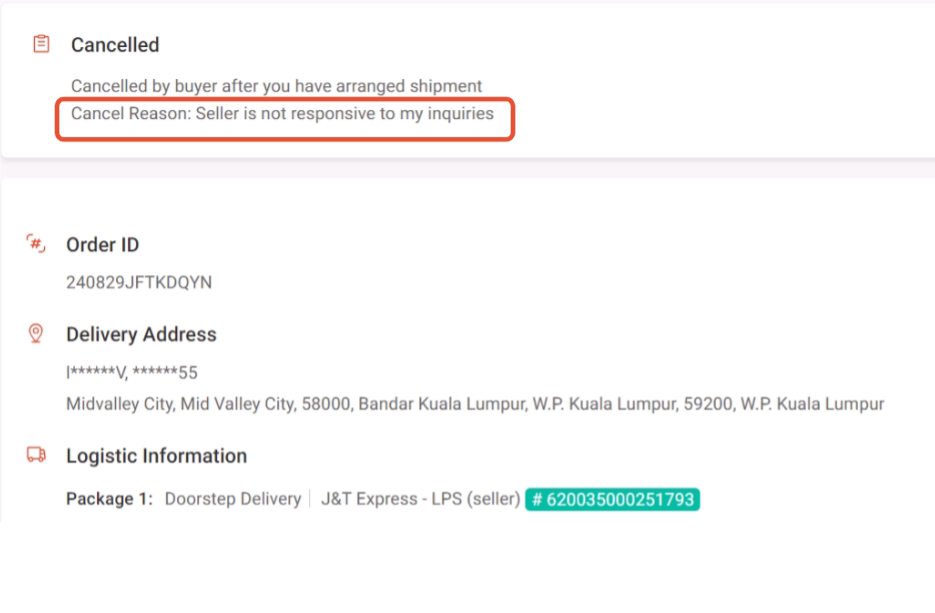Click the Order ID hashtag icon
935x613 pixels.
click(36, 244)
